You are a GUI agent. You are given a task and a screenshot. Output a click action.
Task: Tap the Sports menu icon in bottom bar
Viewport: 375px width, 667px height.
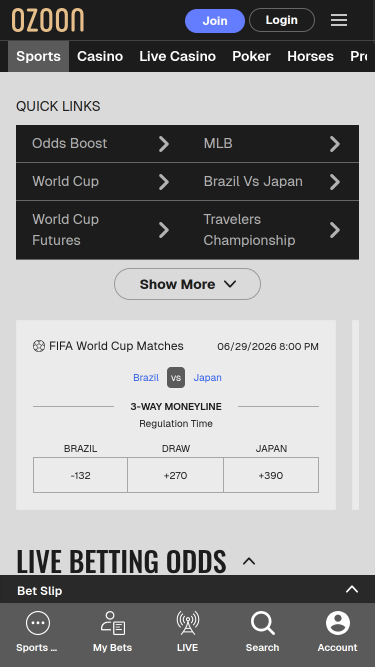pos(38,623)
